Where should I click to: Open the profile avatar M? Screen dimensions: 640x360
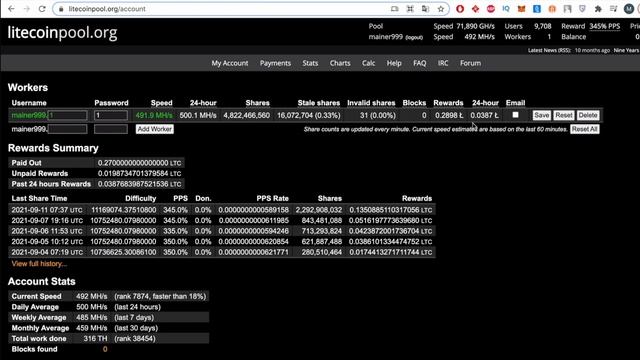point(629,9)
